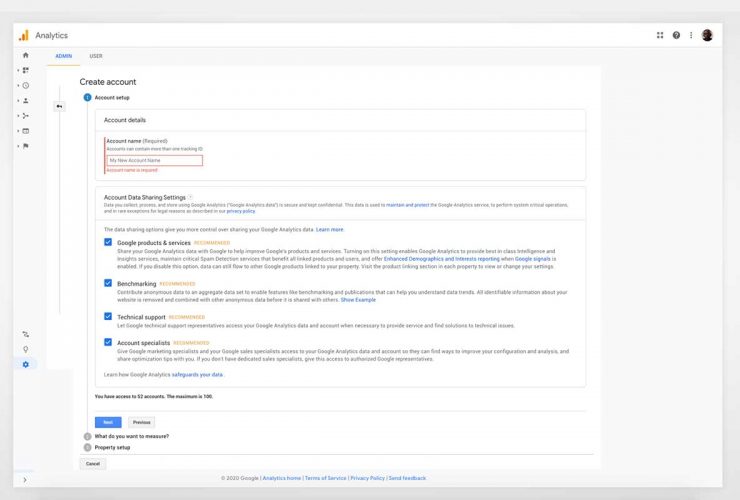Click the Previous button
This screenshot has height=500, width=740.
[142, 422]
